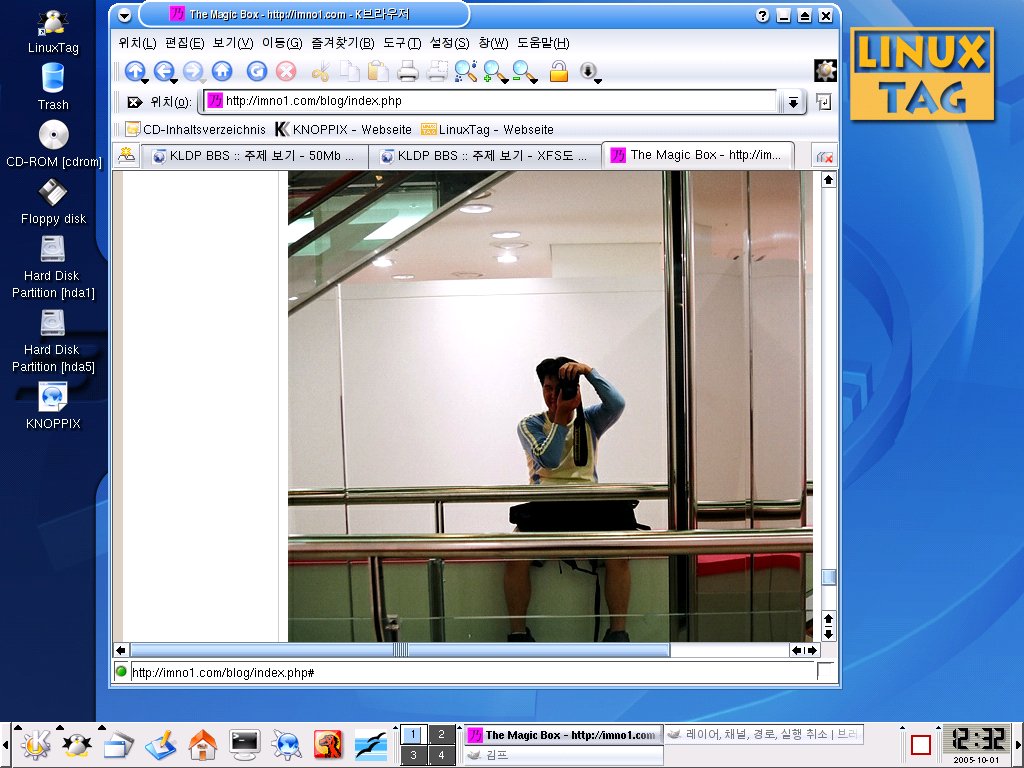
Task: Increase font size with the zoom-in magnifier
Action: tap(495, 71)
